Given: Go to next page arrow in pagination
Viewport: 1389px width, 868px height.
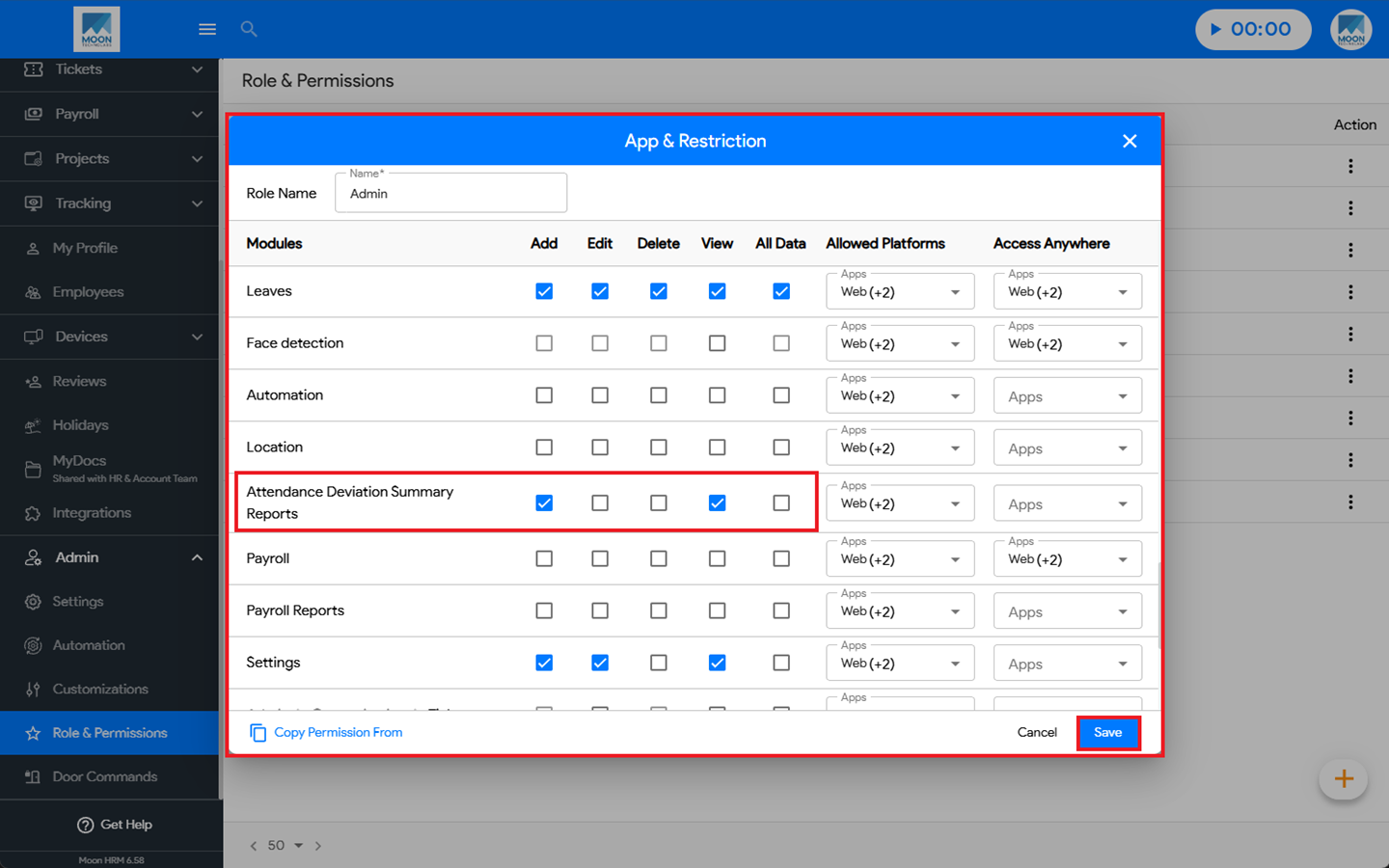Looking at the screenshot, I should click(318, 846).
